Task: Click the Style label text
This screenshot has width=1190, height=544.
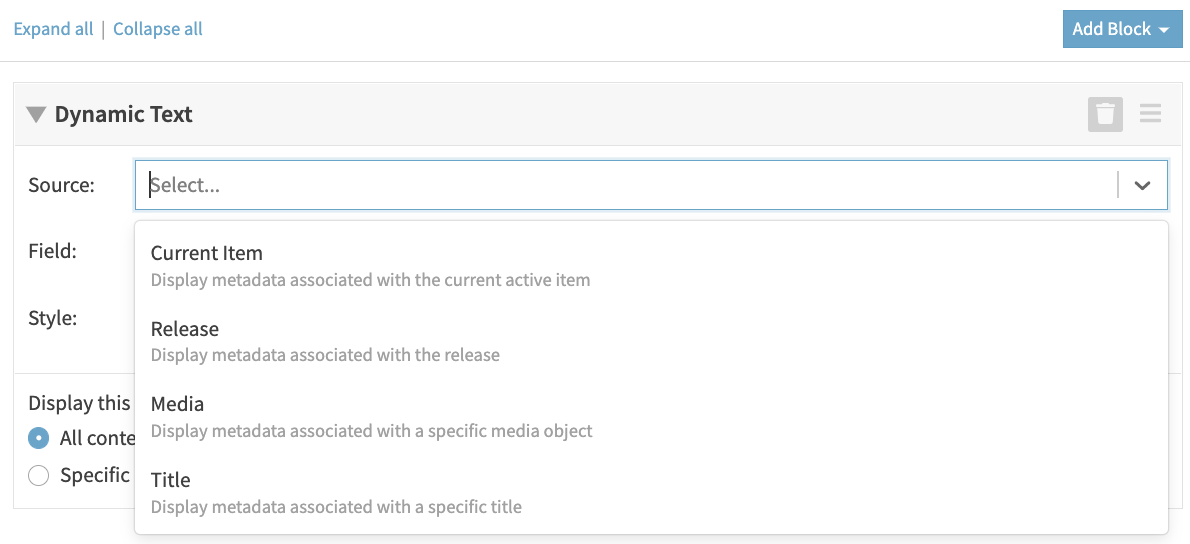Action: coord(52,318)
